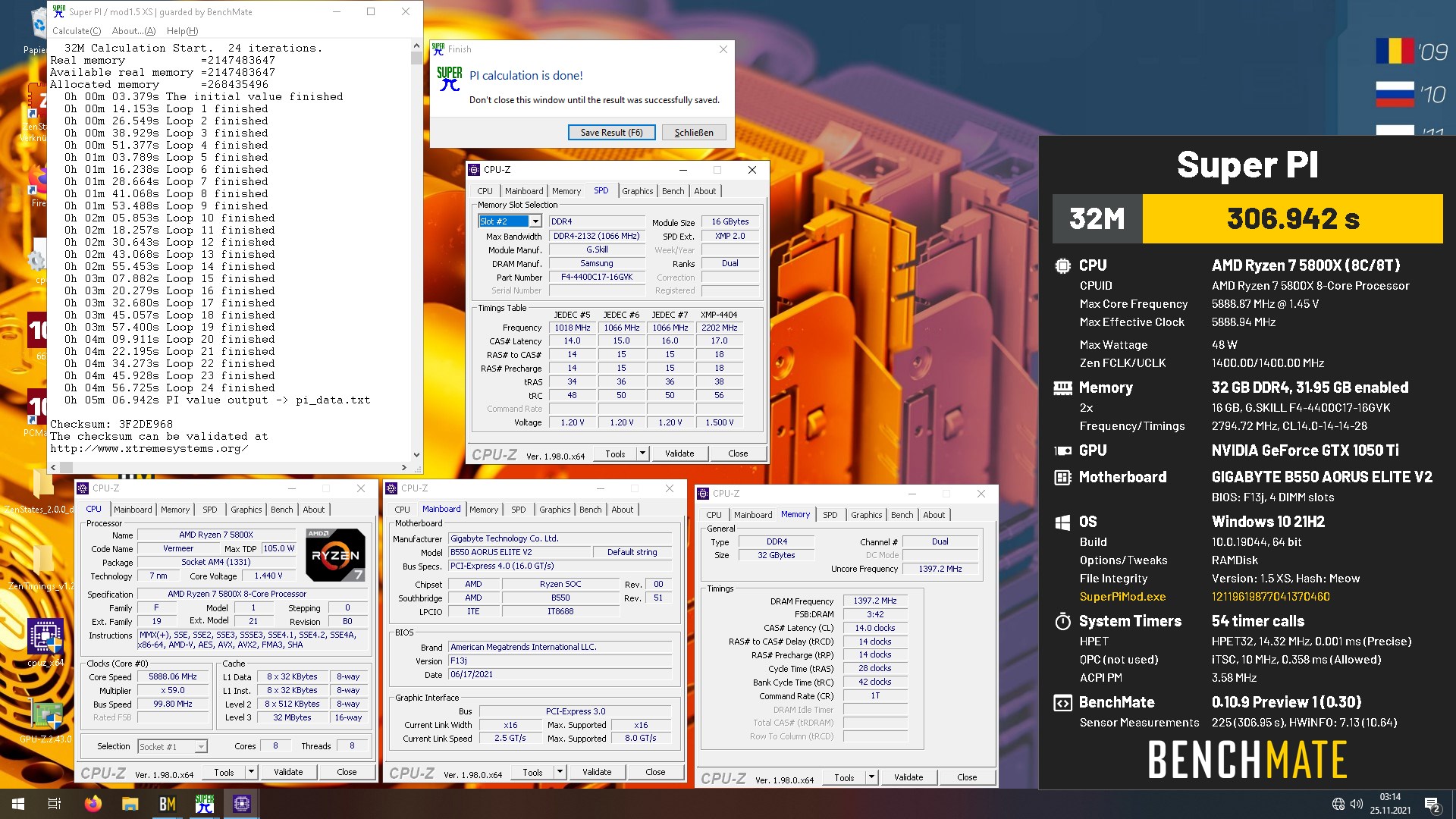Image resolution: width=1456 pixels, height=819 pixels.
Task: Click the Romania flag '09 entry
Action: (x=1412, y=52)
